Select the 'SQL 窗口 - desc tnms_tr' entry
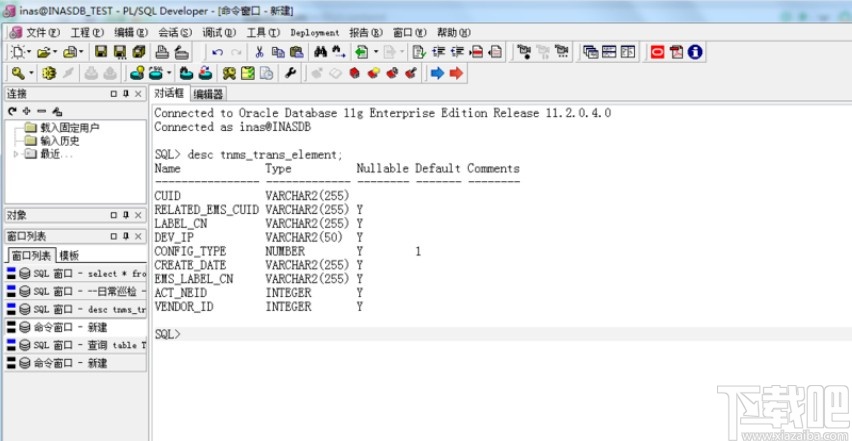This screenshot has width=852, height=441. pos(76,310)
